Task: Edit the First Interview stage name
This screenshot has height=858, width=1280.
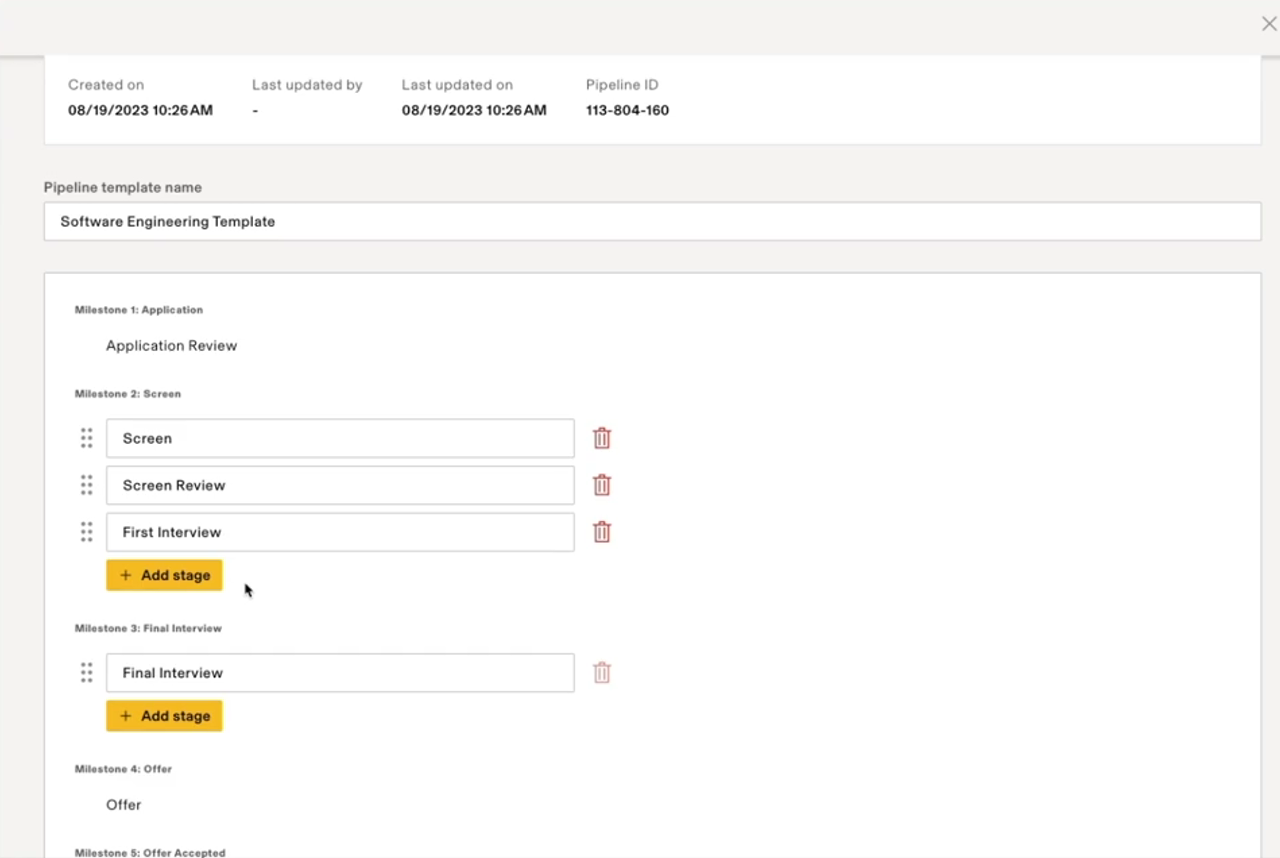Action: pos(340,532)
